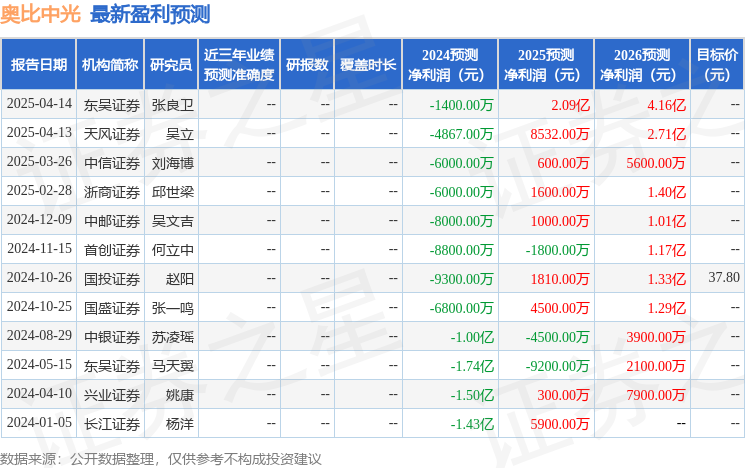
Task: Select the value -1400.00万
Action: tap(461, 105)
